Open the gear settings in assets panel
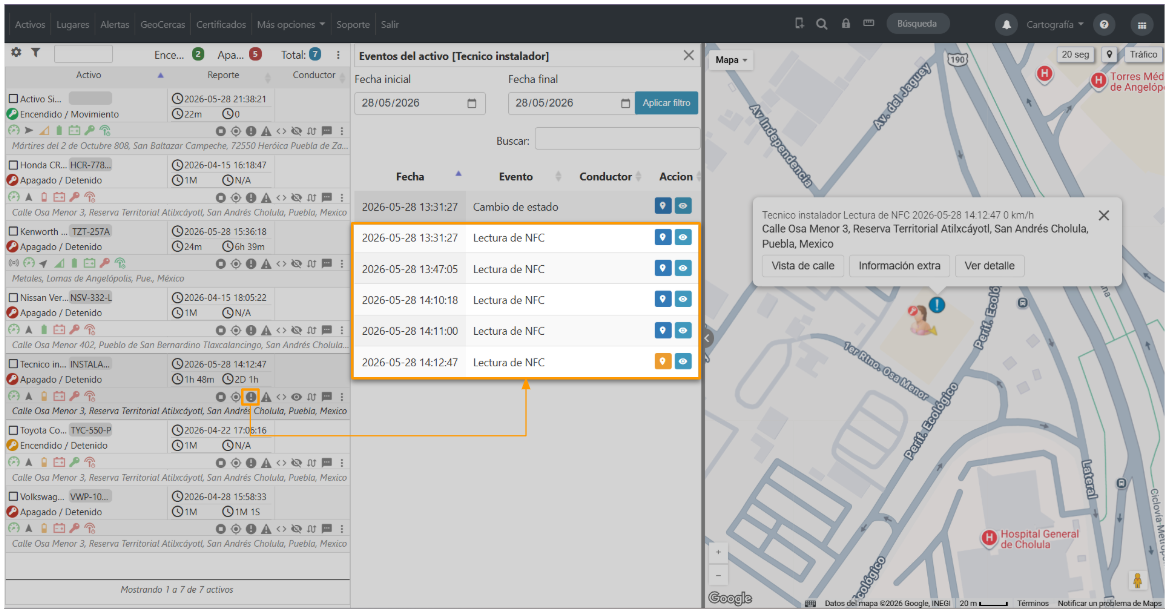The height and width of the screenshot is (615, 1169). 16,53
